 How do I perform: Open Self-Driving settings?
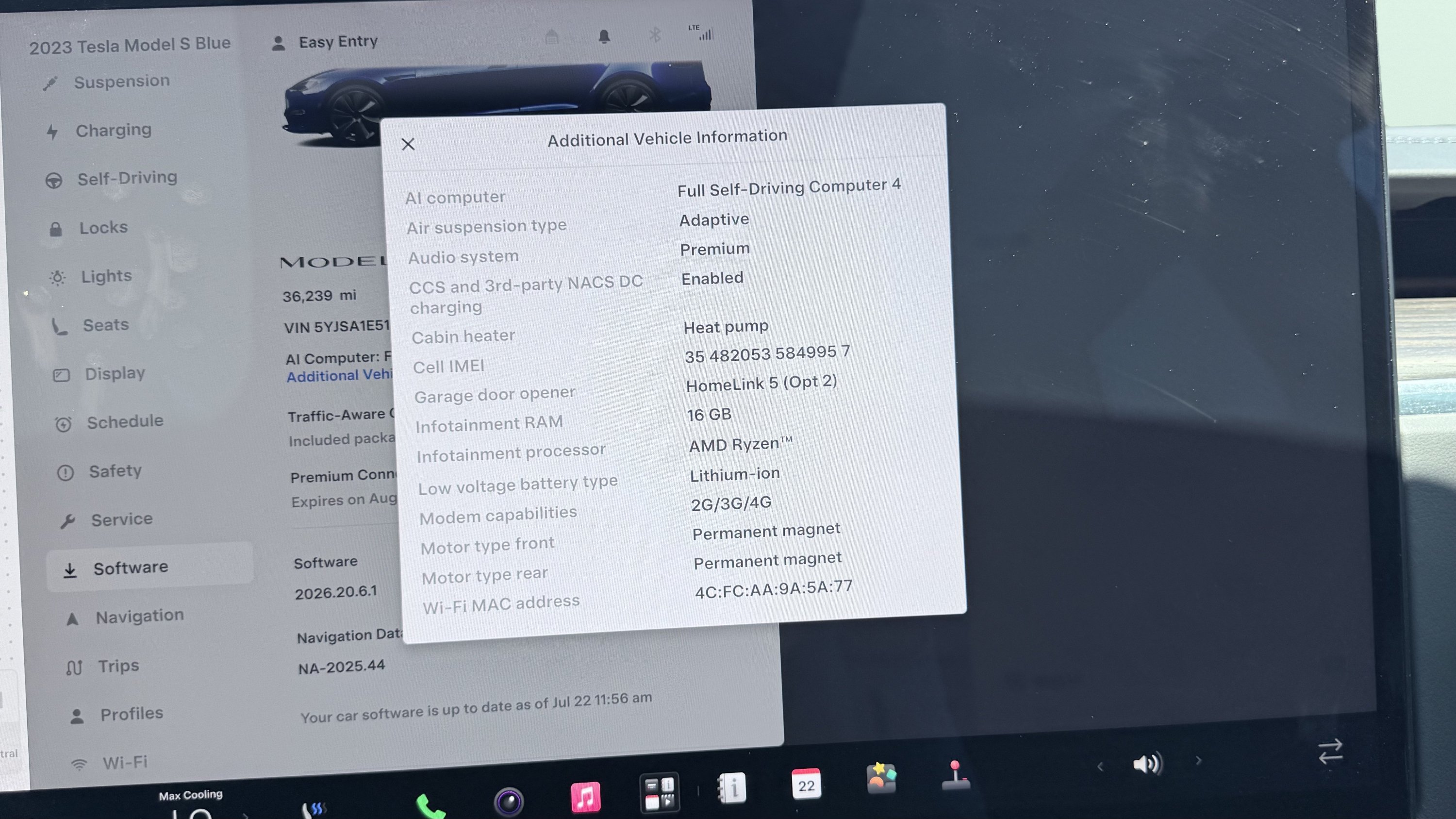point(111,179)
